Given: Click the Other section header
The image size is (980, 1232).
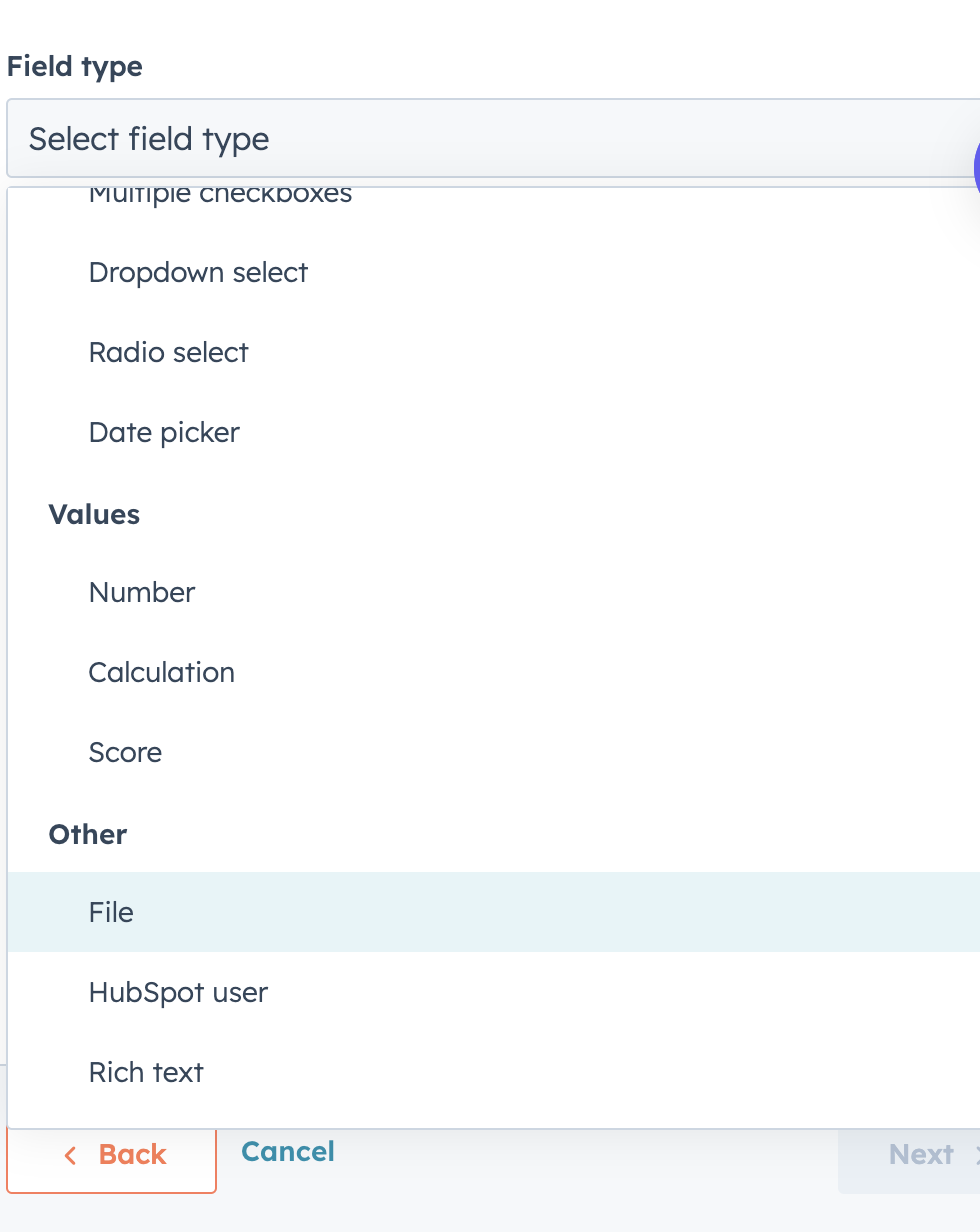Looking at the screenshot, I should click(x=87, y=834).
